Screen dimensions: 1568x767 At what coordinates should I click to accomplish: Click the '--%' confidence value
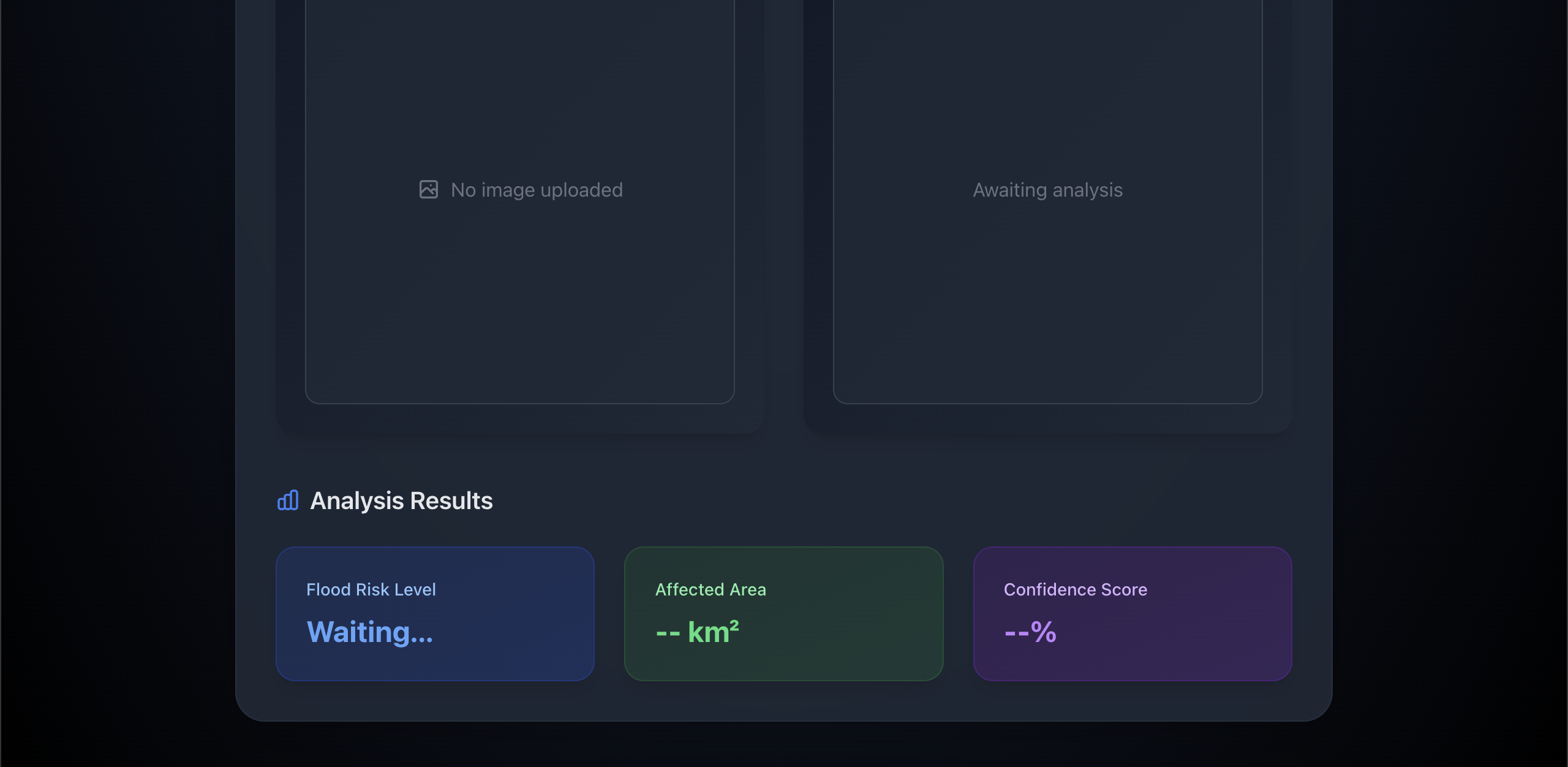(x=1030, y=632)
